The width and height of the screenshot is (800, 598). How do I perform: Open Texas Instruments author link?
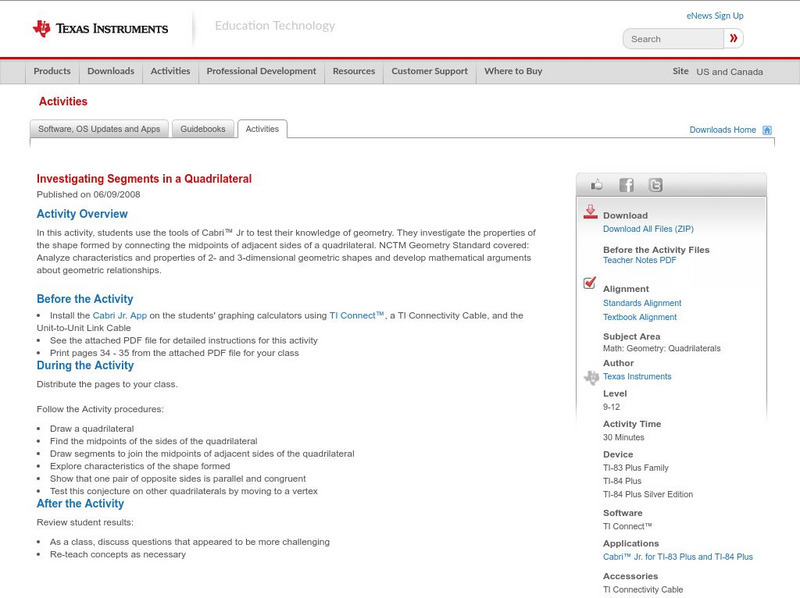click(637, 377)
